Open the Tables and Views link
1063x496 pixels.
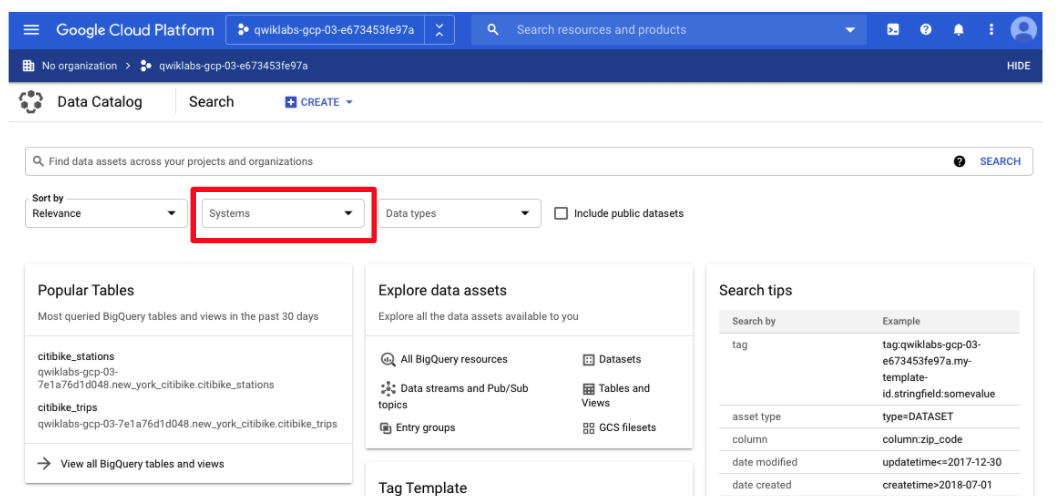tap(616, 395)
